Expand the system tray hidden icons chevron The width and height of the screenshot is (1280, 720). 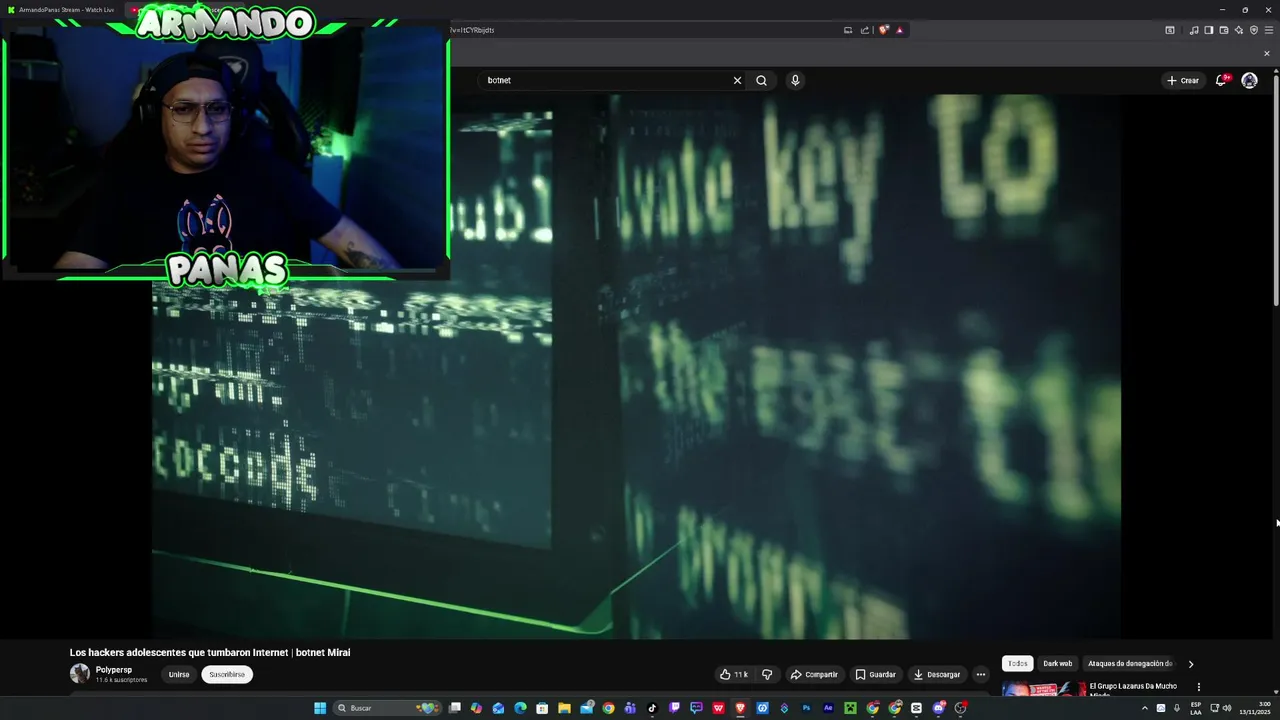pyautogui.click(x=1145, y=708)
